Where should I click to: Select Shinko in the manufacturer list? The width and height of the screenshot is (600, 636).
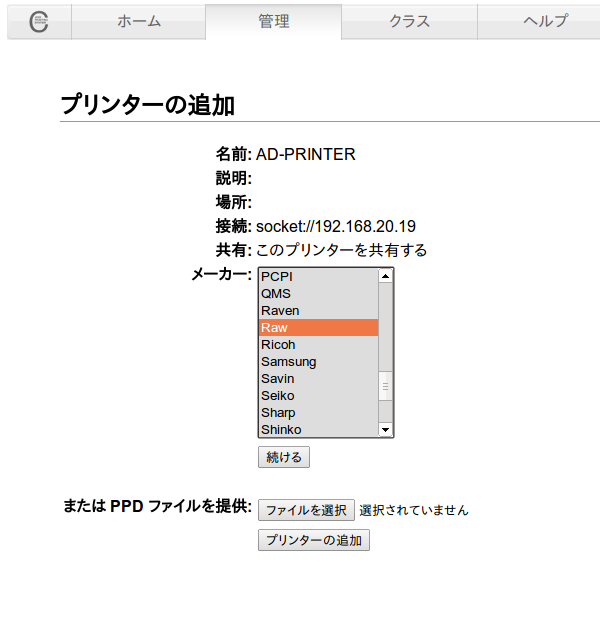point(317,430)
